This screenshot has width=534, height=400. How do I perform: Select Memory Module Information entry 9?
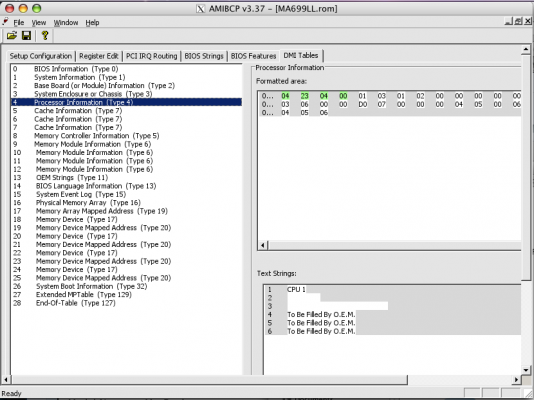point(126,144)
